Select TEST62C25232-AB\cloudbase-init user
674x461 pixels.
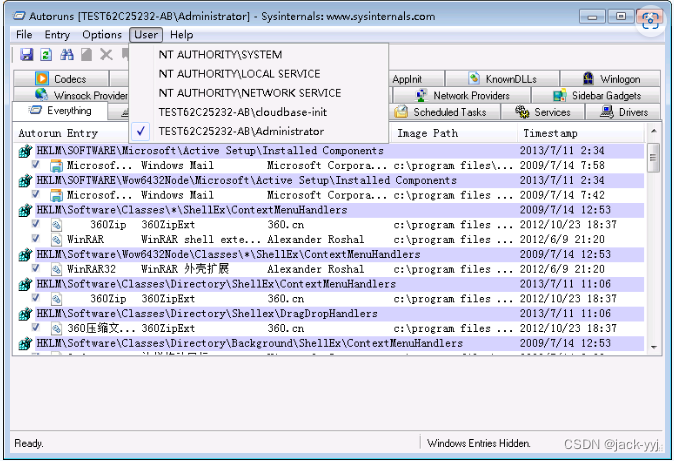(259, 112)
